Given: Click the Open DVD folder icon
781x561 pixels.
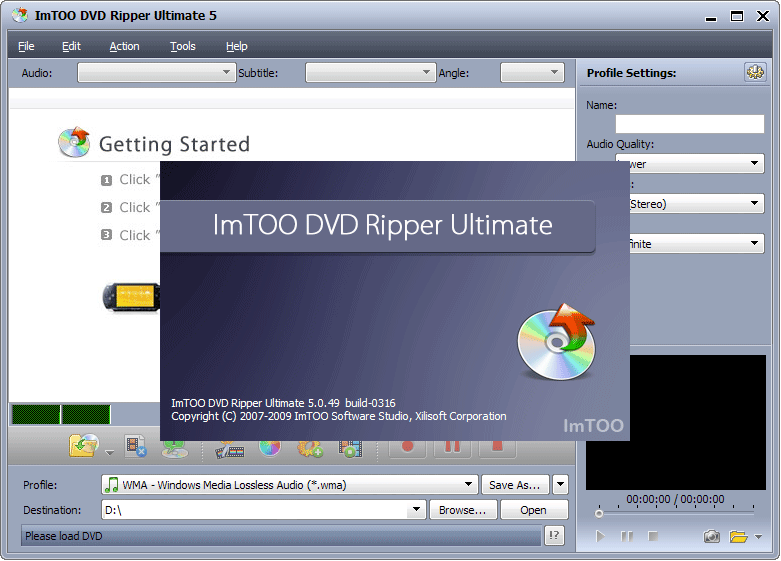Looking at the screenshot, I should coord(84,445).
